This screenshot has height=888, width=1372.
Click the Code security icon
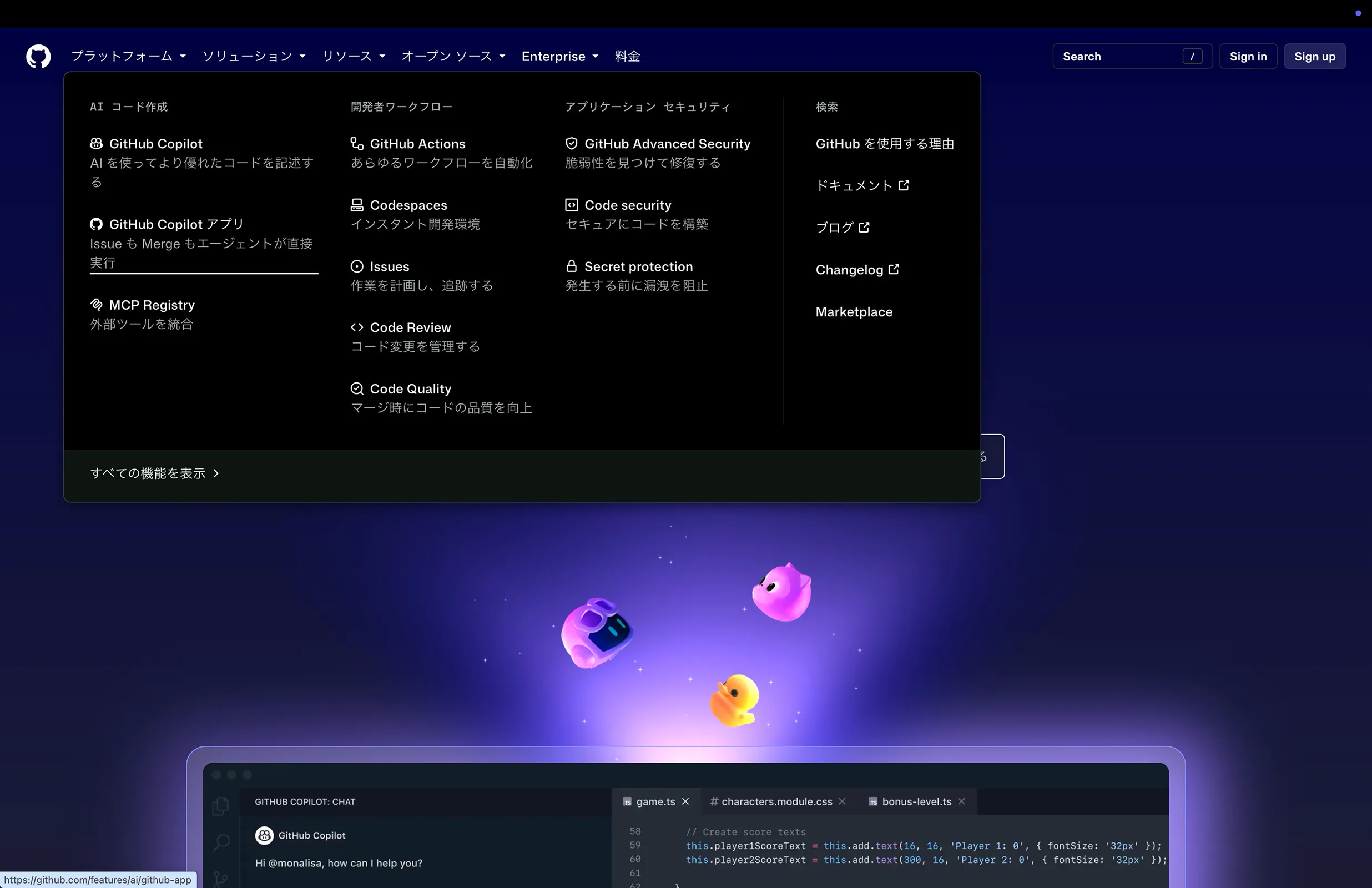571,205
